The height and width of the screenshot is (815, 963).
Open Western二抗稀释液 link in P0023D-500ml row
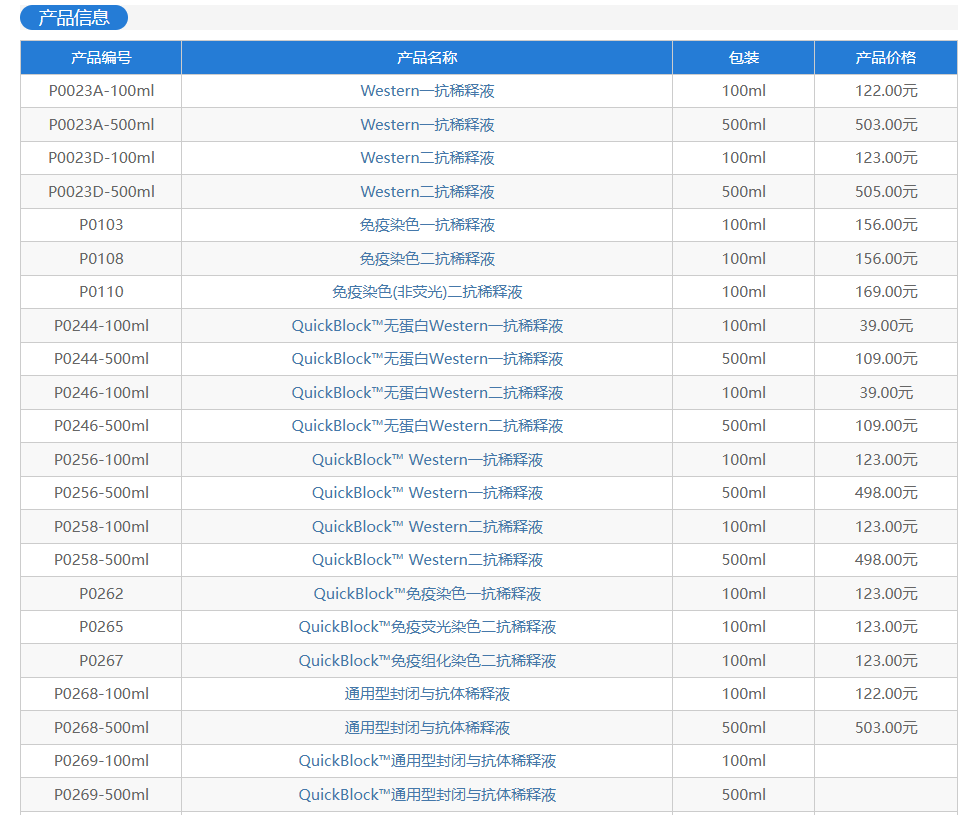pyautogui.click(x=427, y=192)
